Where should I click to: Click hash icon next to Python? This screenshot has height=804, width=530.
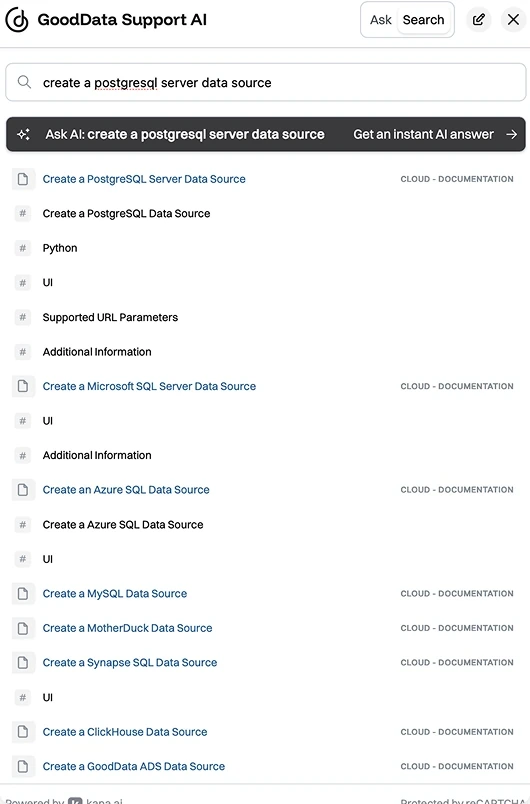[23, 248]
